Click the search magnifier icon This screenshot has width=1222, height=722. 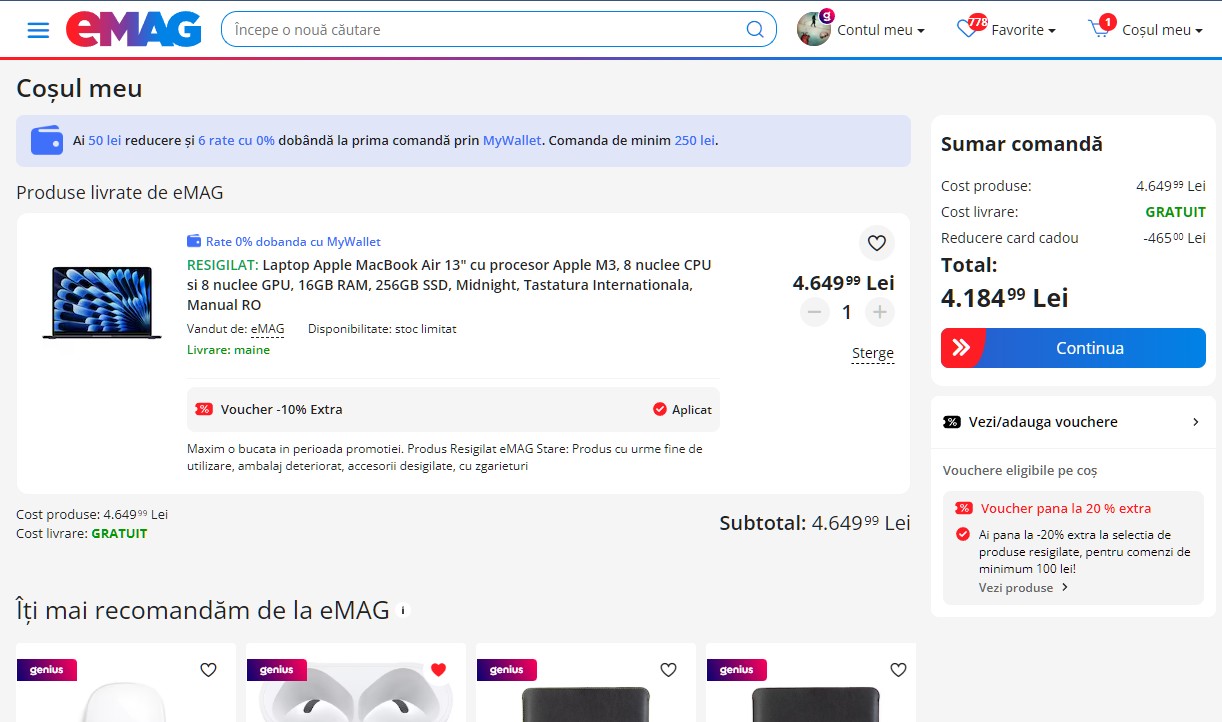click(755, 30)
